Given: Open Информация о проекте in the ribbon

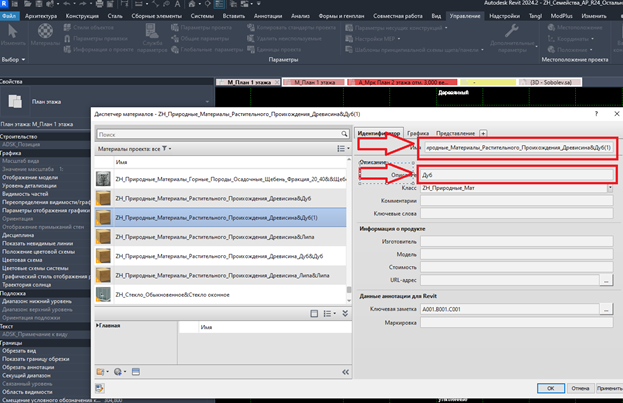Looking at the screenshot, I should pos(99,49).
